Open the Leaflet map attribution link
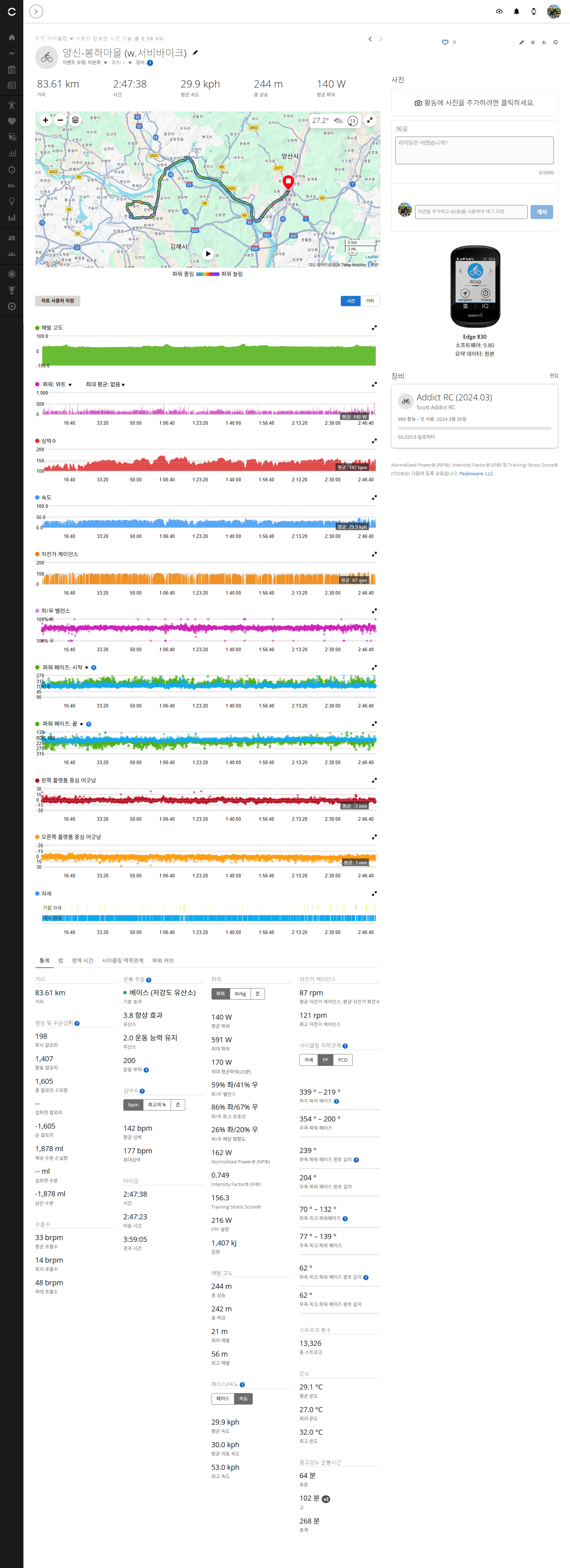This screenshot has height=1568, width=570. pos(371,257)
